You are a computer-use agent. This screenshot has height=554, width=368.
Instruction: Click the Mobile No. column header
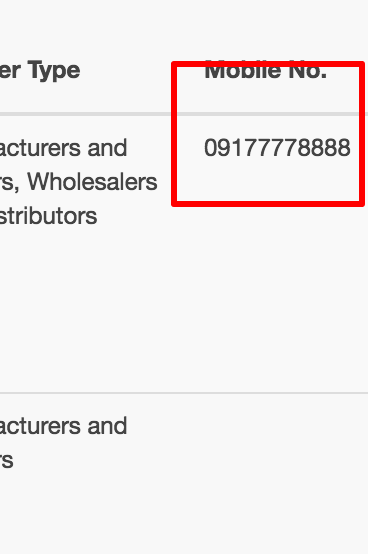pyautogui.click(x=266, y=71)
